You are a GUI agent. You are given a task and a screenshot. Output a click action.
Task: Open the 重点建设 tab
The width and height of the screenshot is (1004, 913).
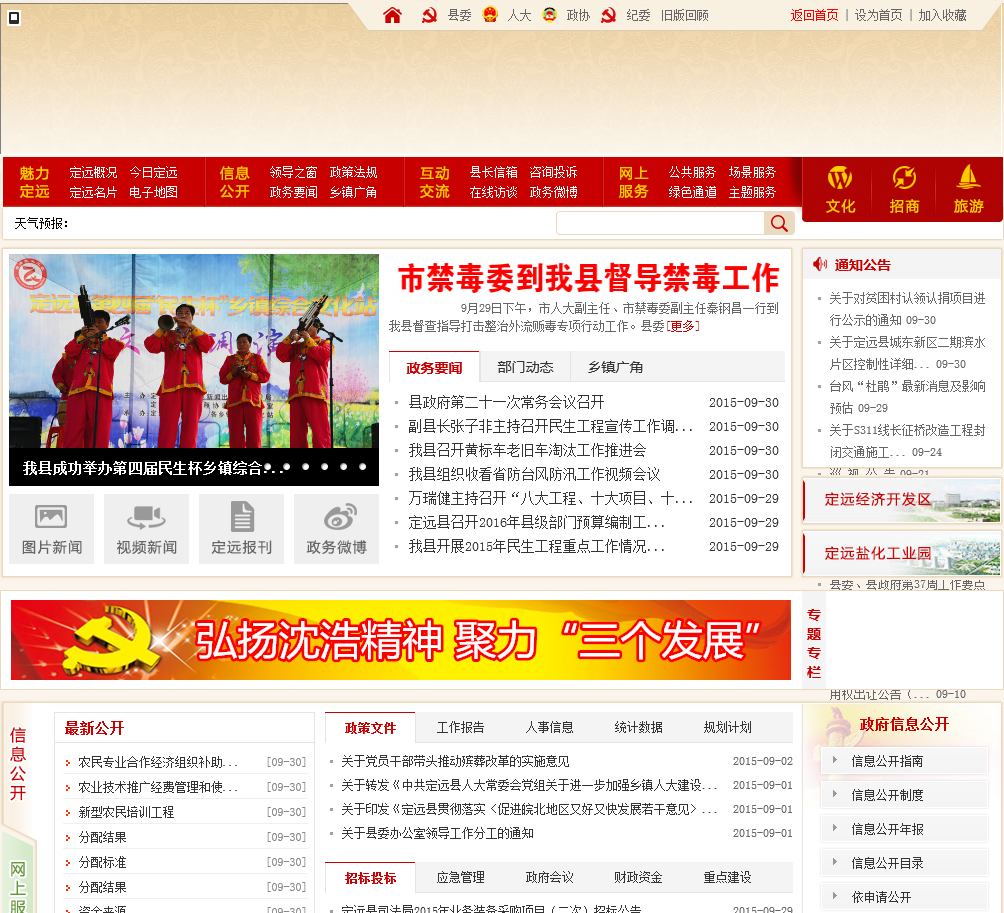click(x=727, y=877)
